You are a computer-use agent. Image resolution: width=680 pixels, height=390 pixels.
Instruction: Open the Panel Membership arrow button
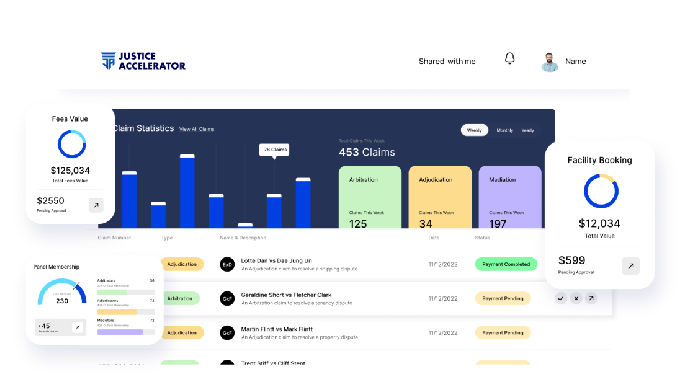tap(78, 327)
